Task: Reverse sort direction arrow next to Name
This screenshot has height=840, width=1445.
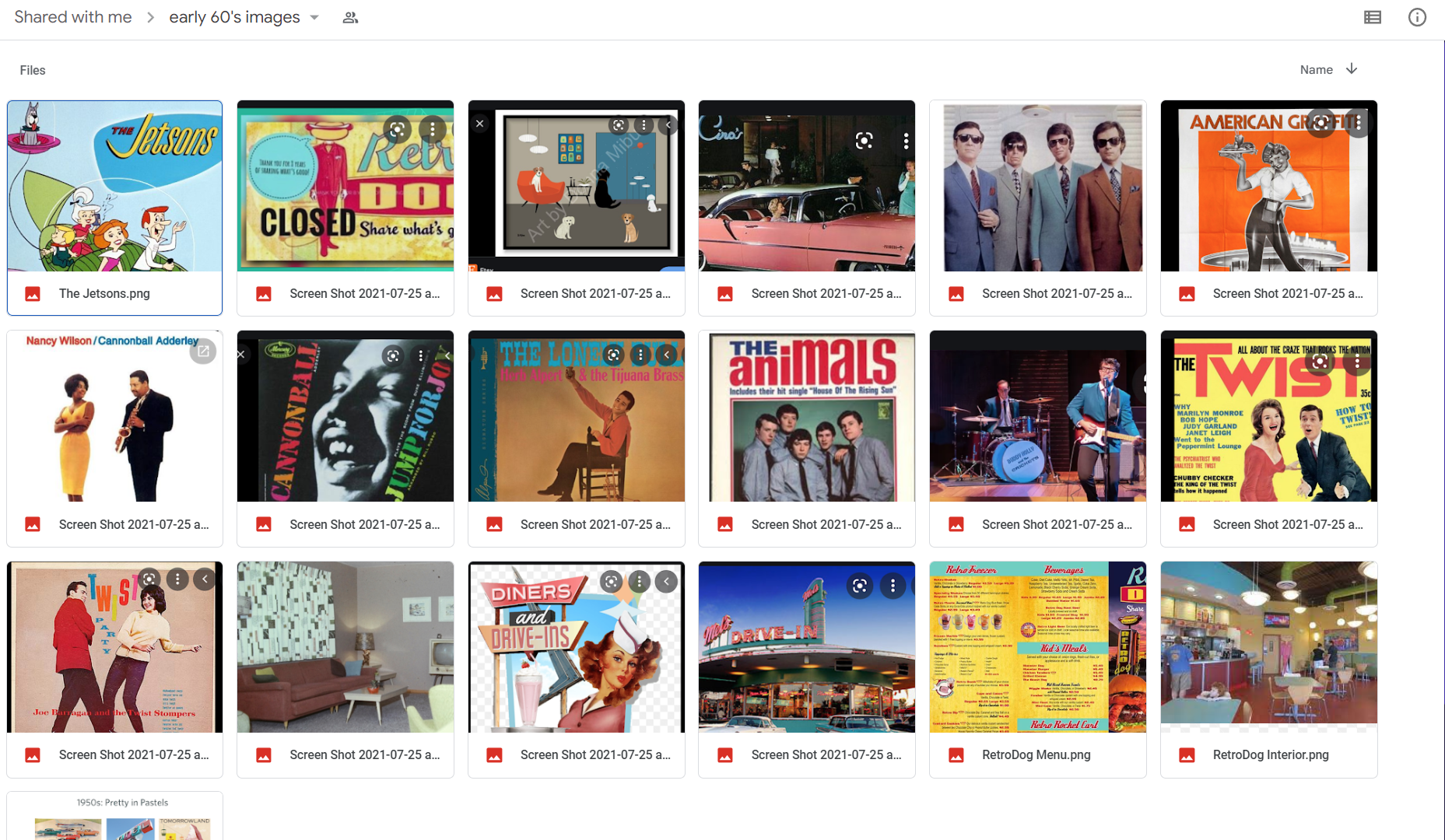Action: (1352, 68)
